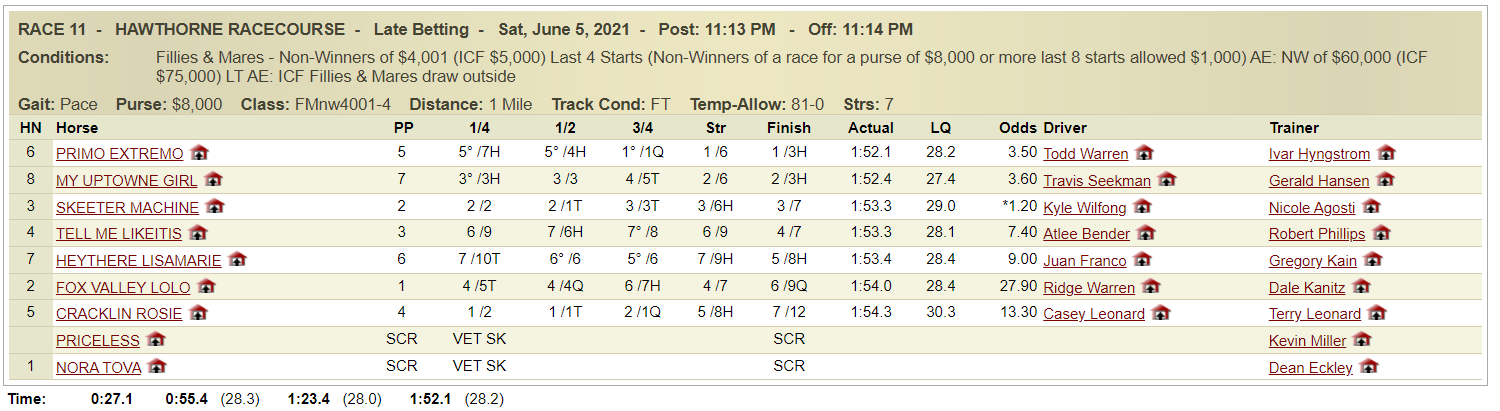
Task: View trainer Gerald Hansen profile
Action: 1319,181
